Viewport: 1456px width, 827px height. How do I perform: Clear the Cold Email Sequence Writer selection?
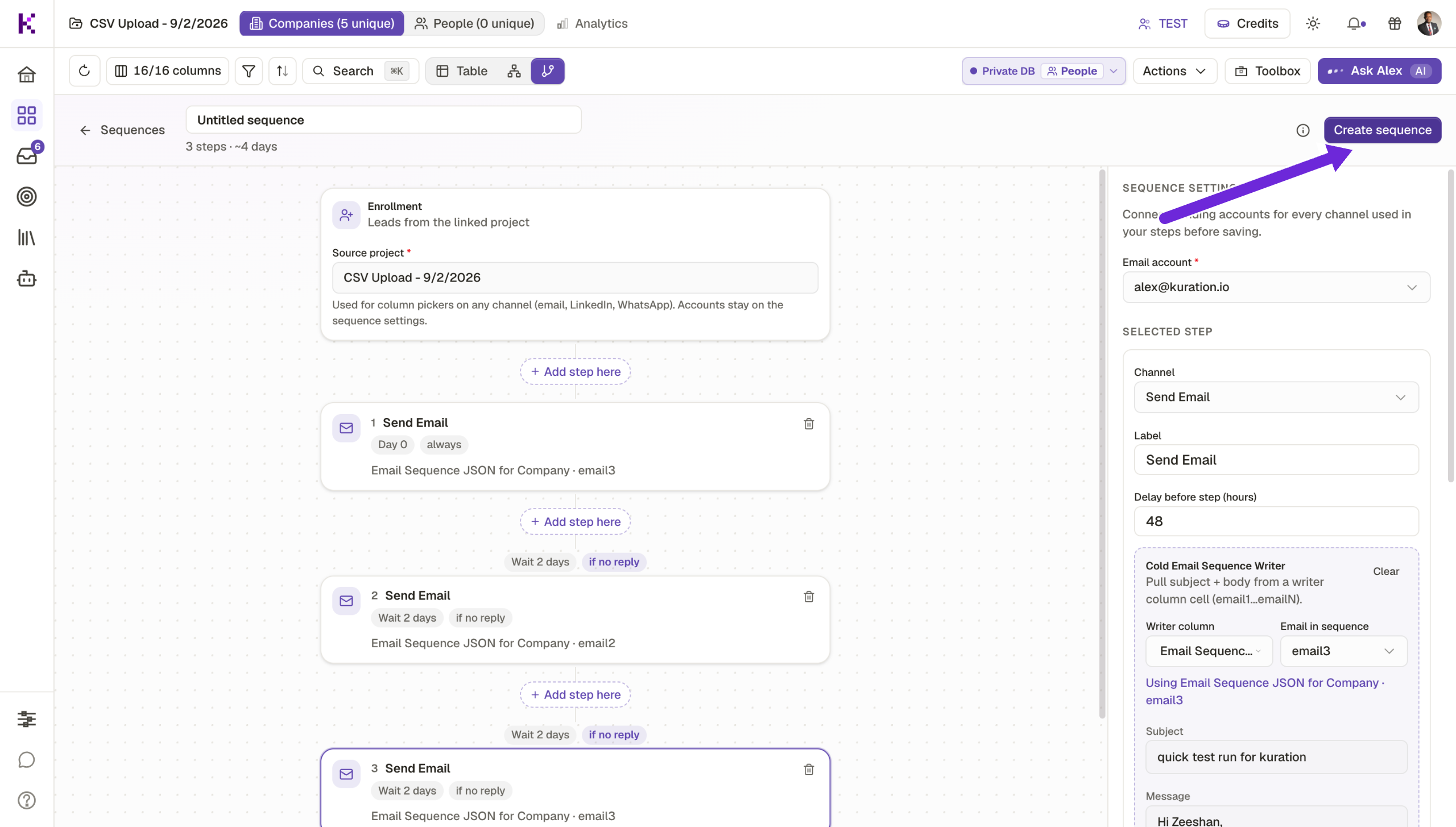1386,572
